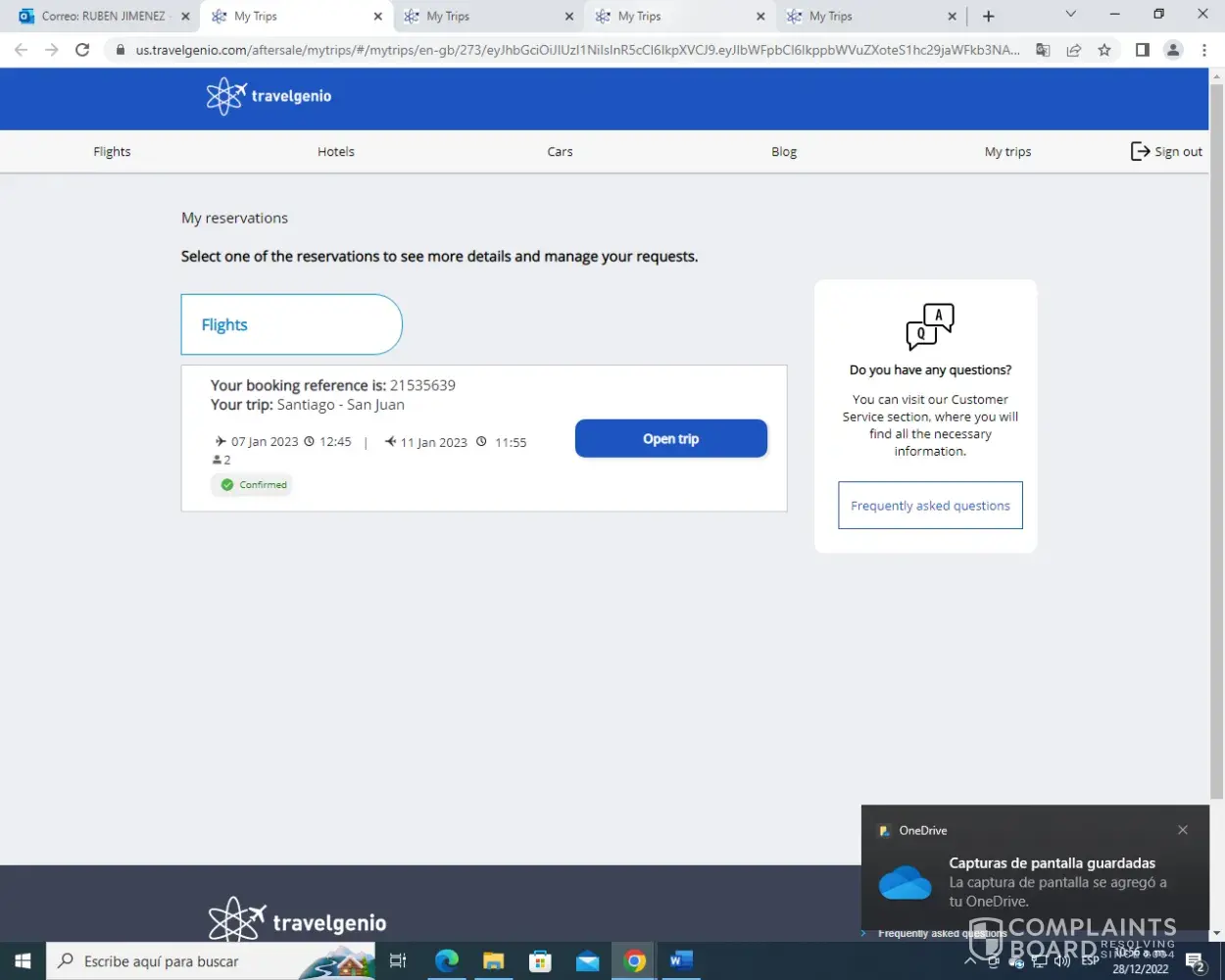Click booking reference number 21535639
Screen dimensions: 1225x980
(x=422, y=385)
